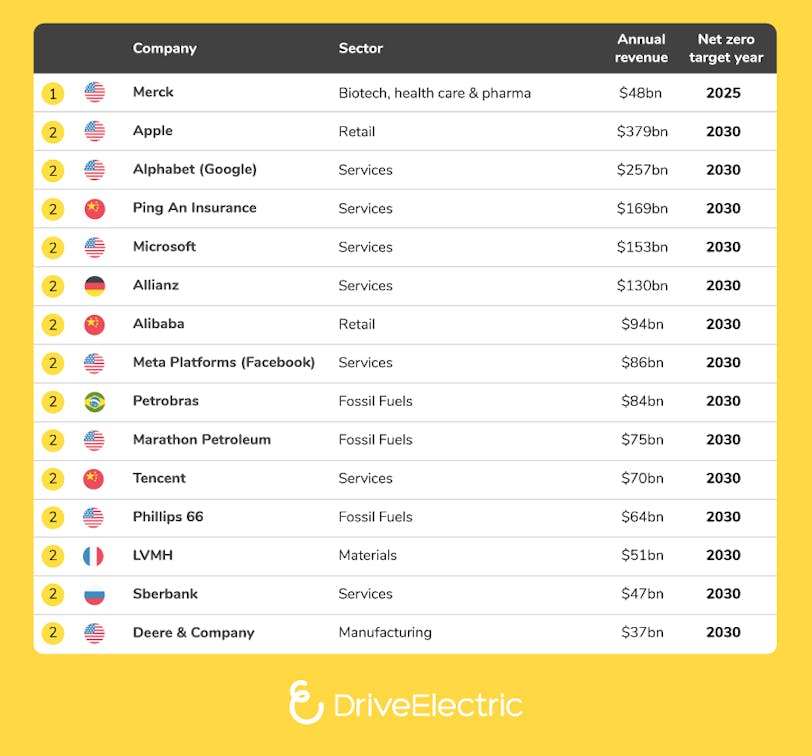The width and height of the screenshot is (812, 756).
Task: Click the rank 1 badge for Merck
Action: pyautogui.click(x=53, y=94)
